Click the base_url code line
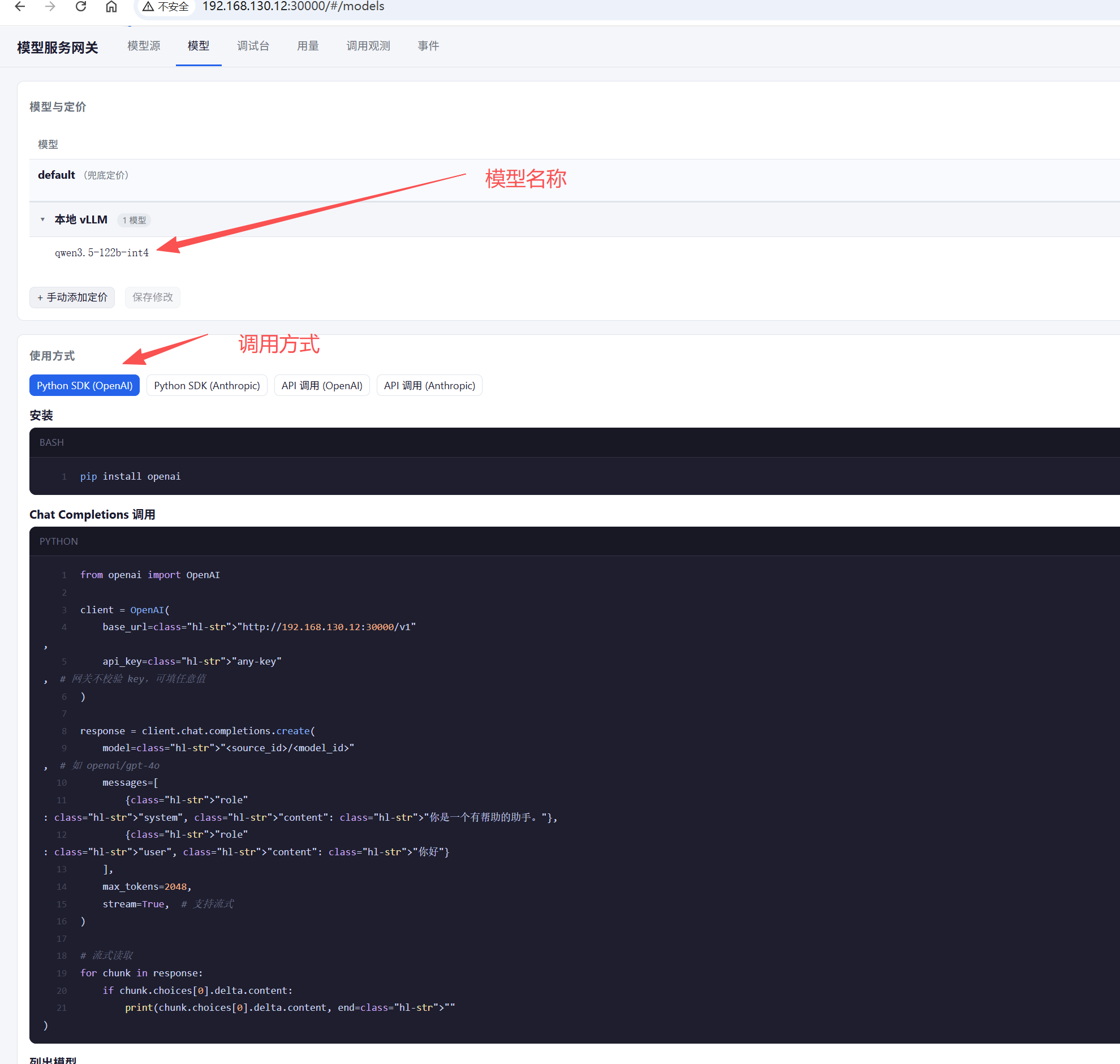The height and width of the screenshot is (1064, 1120). 259,627
